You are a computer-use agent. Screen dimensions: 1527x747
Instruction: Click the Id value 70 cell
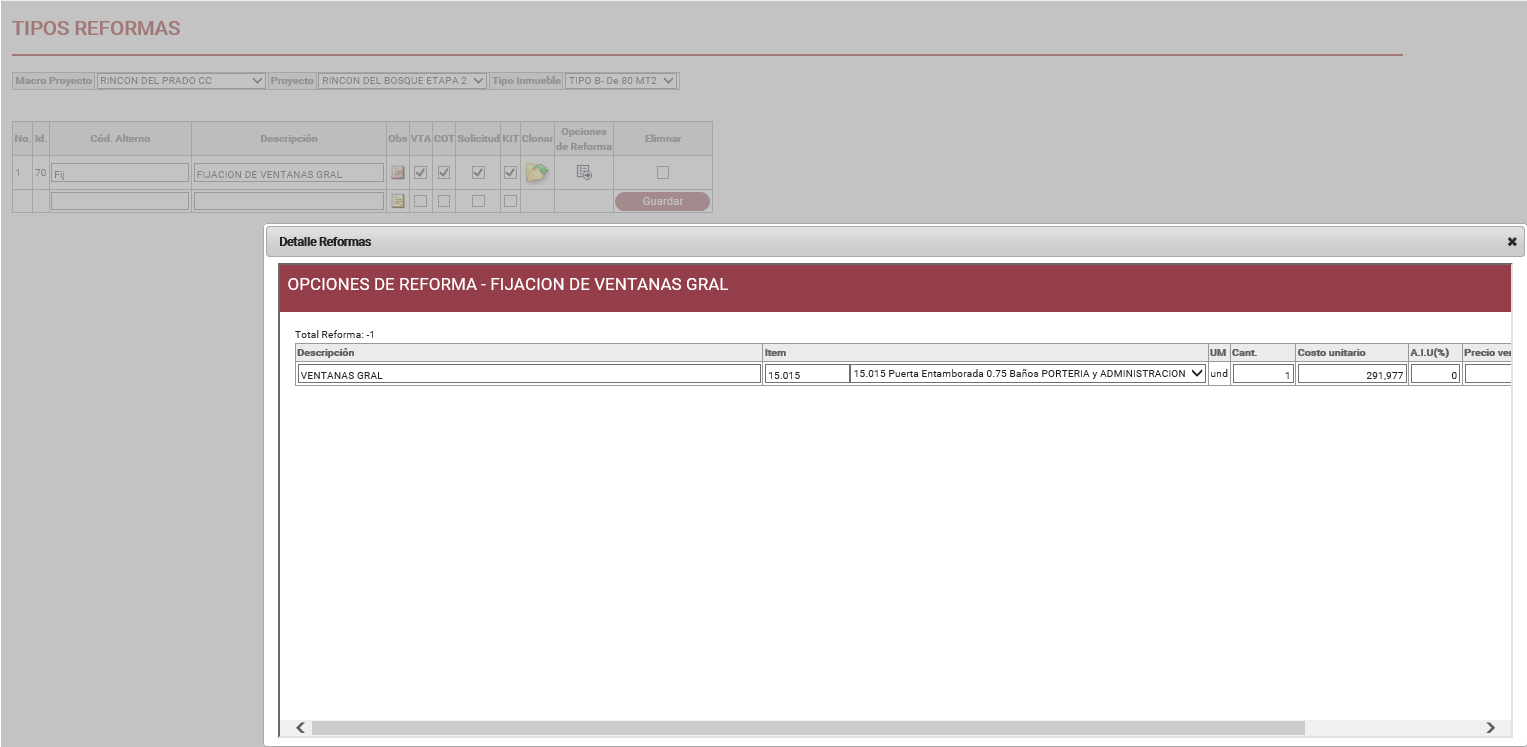40,173
